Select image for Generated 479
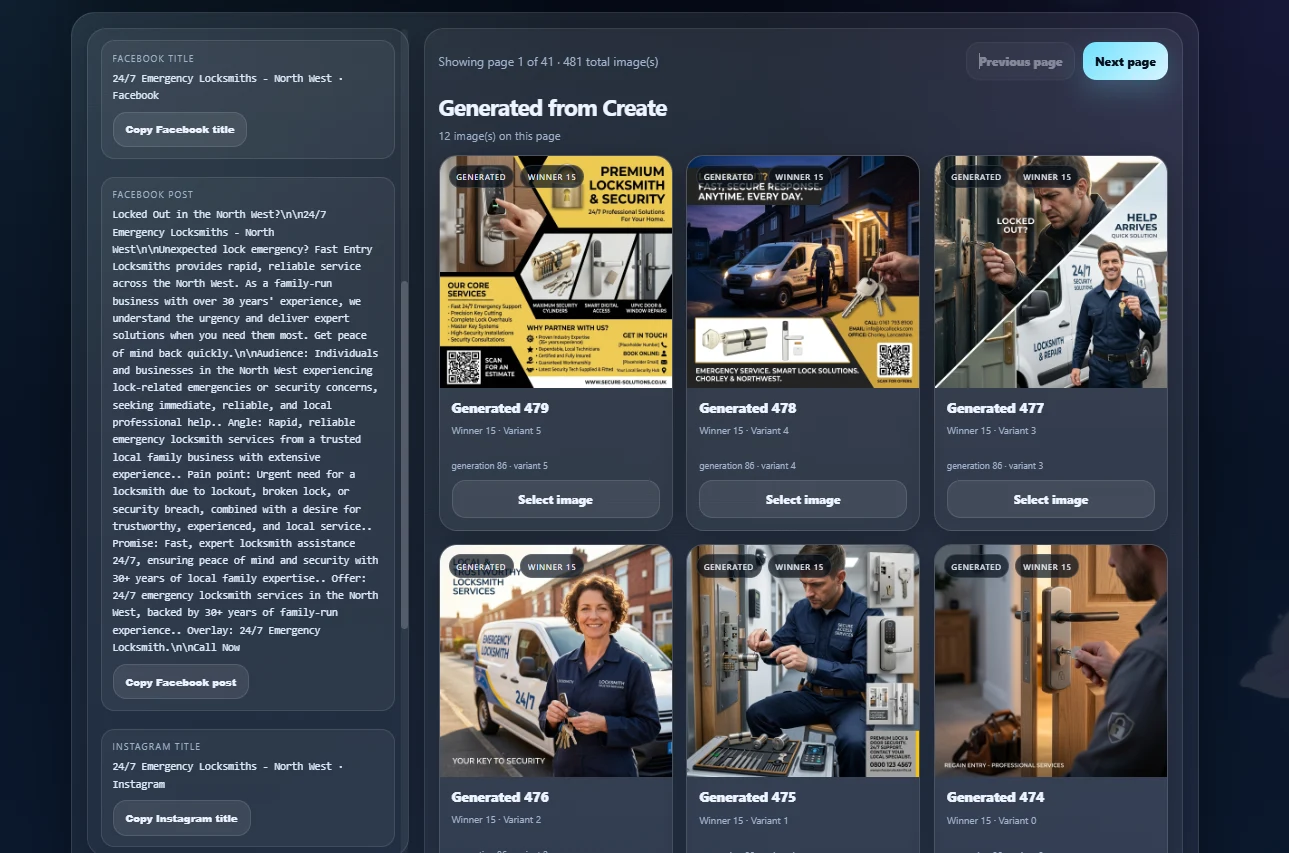Viewport: 1289px width, 853px height. (x=555, y=499)
